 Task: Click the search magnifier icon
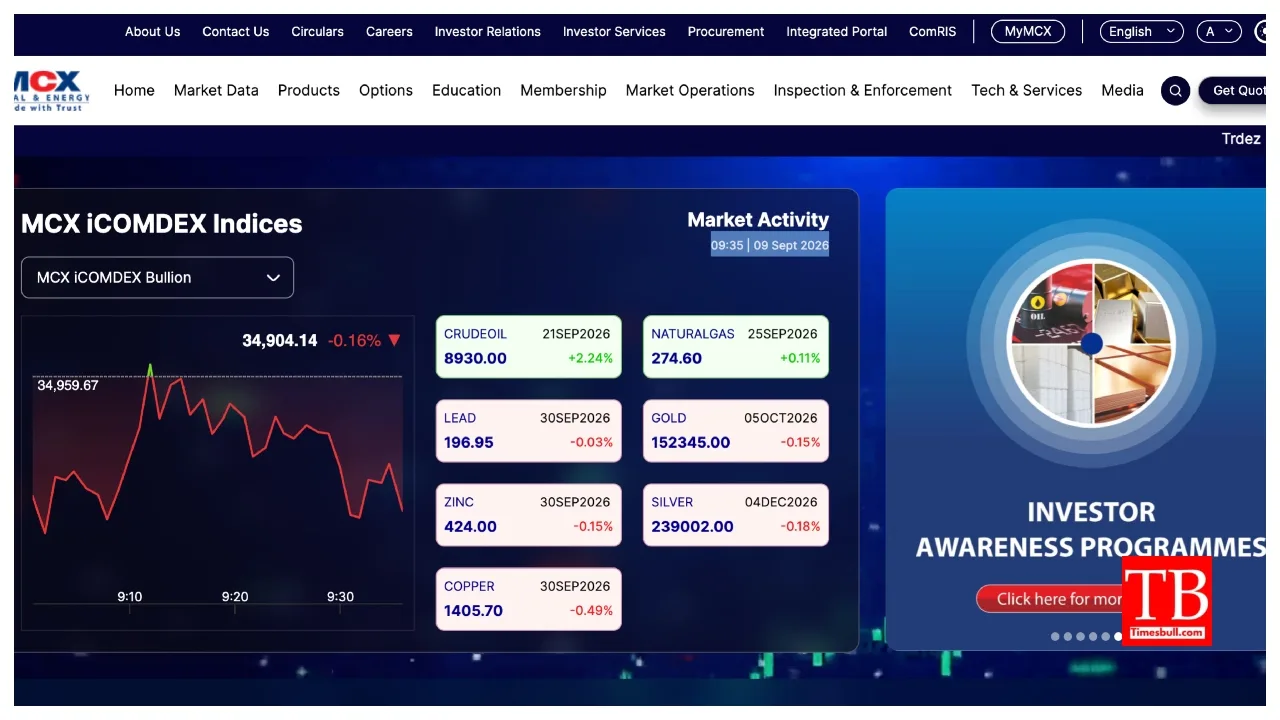[1175, 90]
